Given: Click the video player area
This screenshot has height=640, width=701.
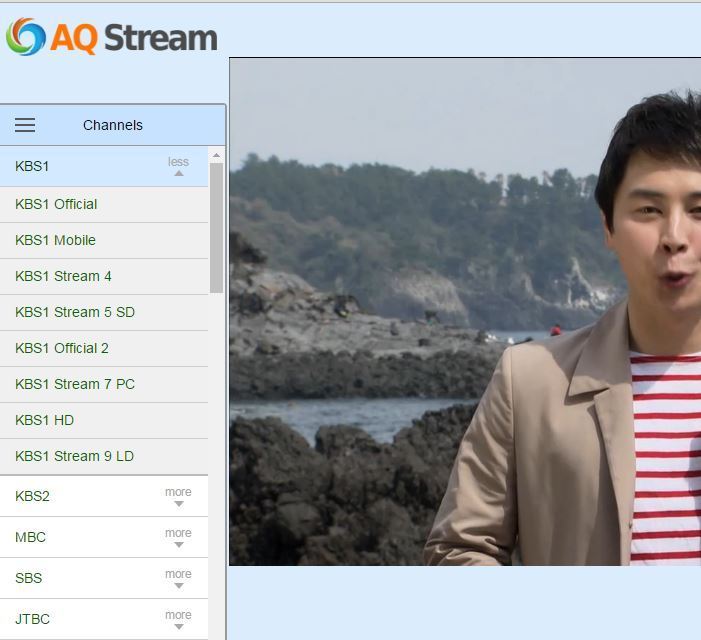Looking at the screenshot, I should 465,312.
